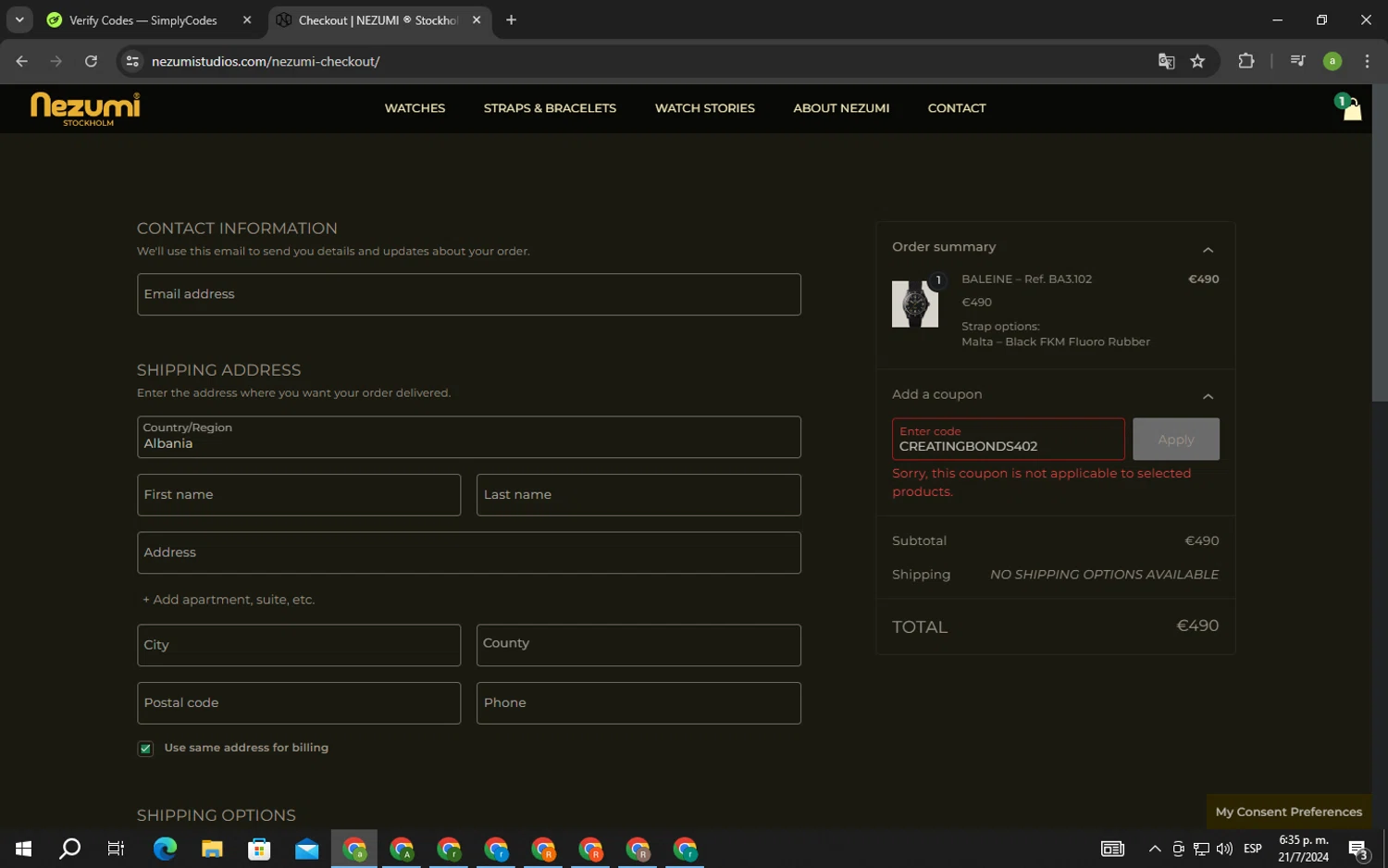Screen dimensions: 1388x868
Task: View site information icon in address bar
Action: pyautogui.click(x=132, y=61)
